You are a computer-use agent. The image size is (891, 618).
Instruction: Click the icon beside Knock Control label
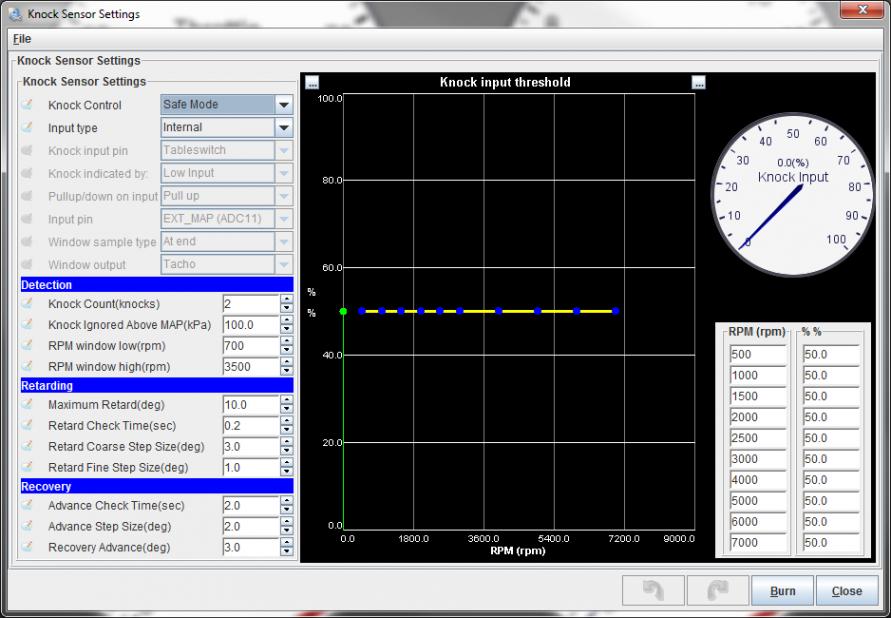[28, 105]
